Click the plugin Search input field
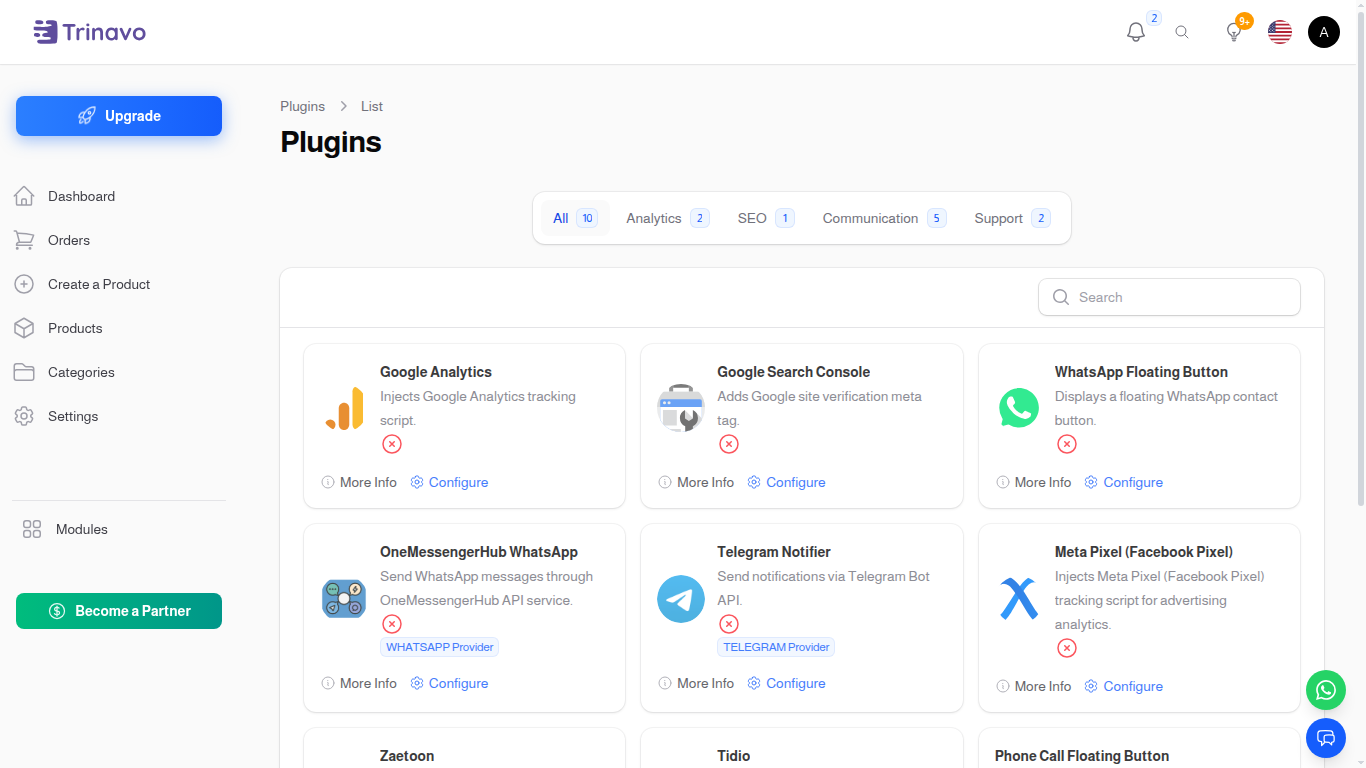1366x768 pixels. pyautogui.click(x=1169, y=297)
